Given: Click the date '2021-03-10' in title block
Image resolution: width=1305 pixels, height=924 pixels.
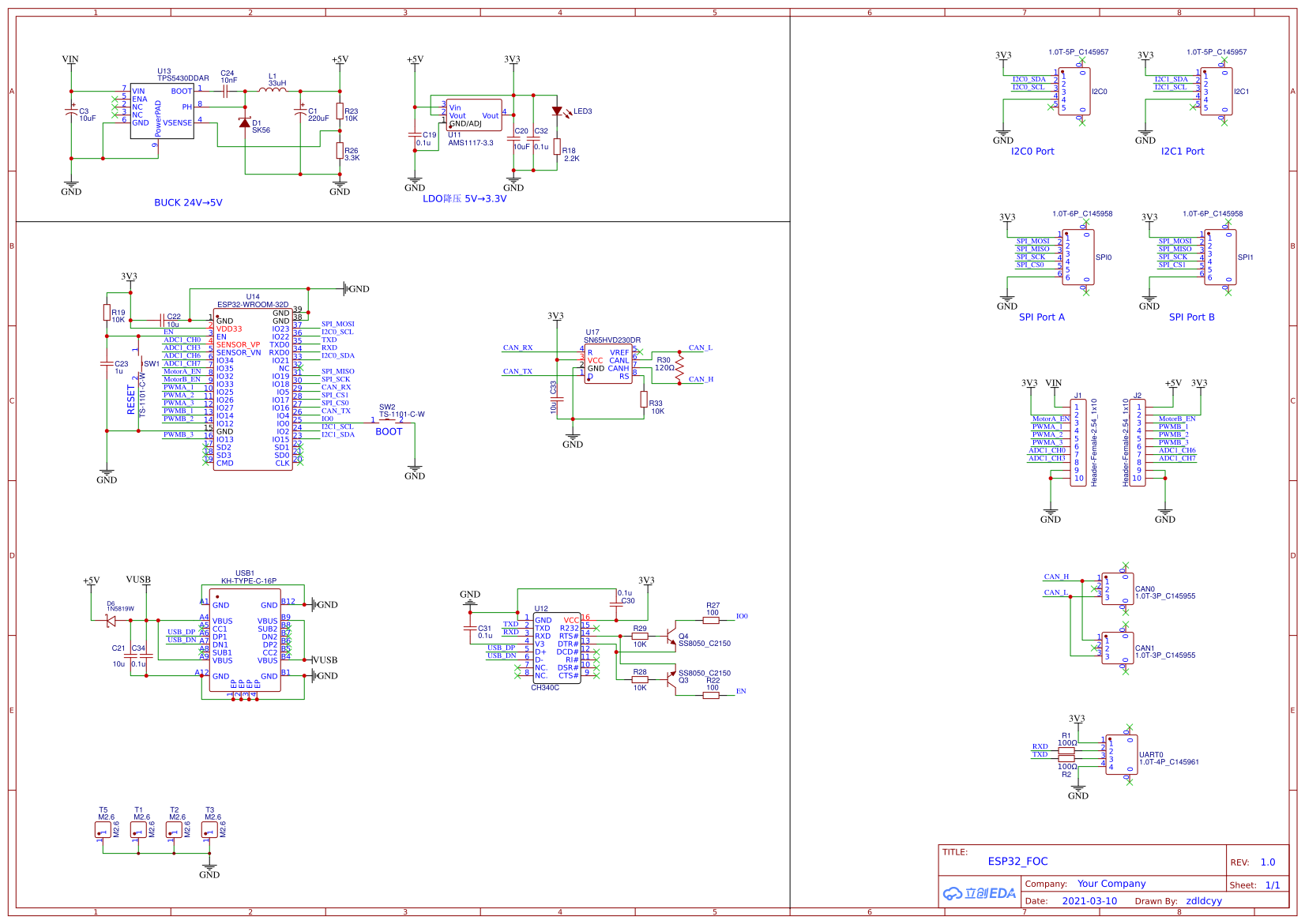Looking at the screenshot, I should (1089, 901).
